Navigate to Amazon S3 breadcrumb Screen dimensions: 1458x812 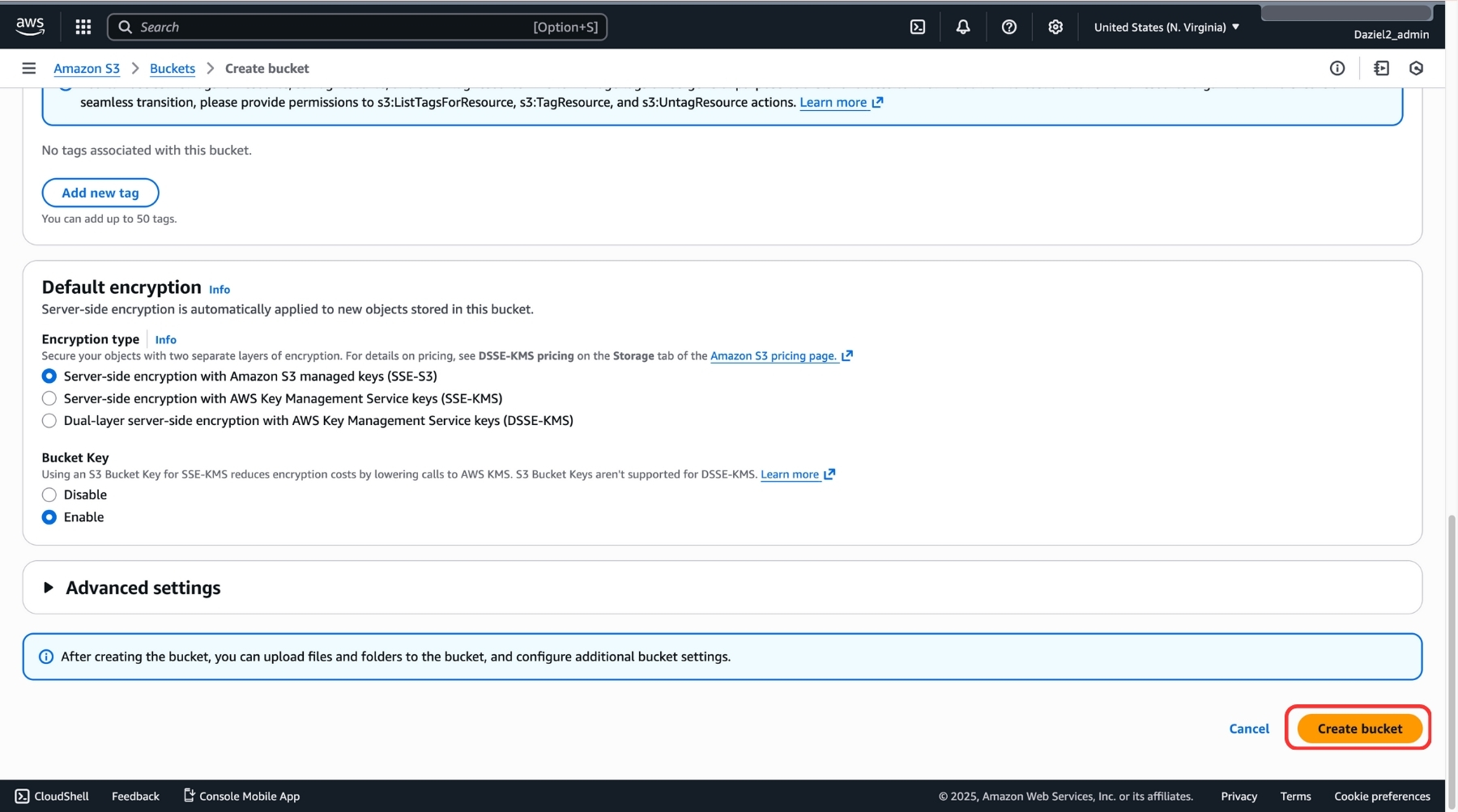[87, 68]
